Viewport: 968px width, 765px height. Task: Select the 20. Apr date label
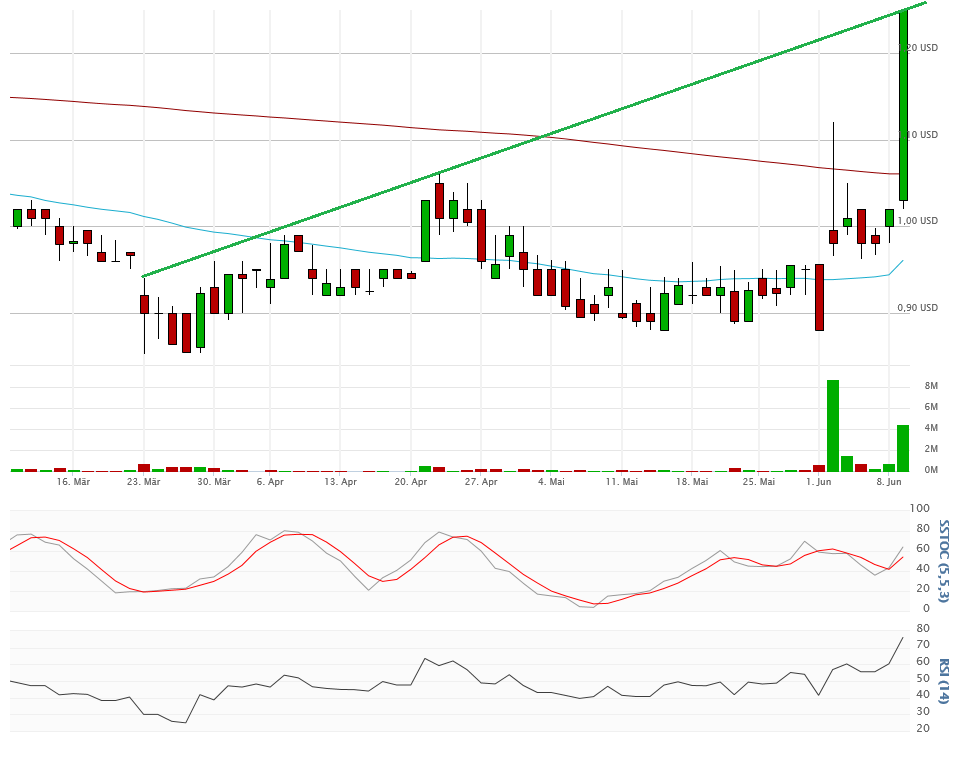coord(411,482)
